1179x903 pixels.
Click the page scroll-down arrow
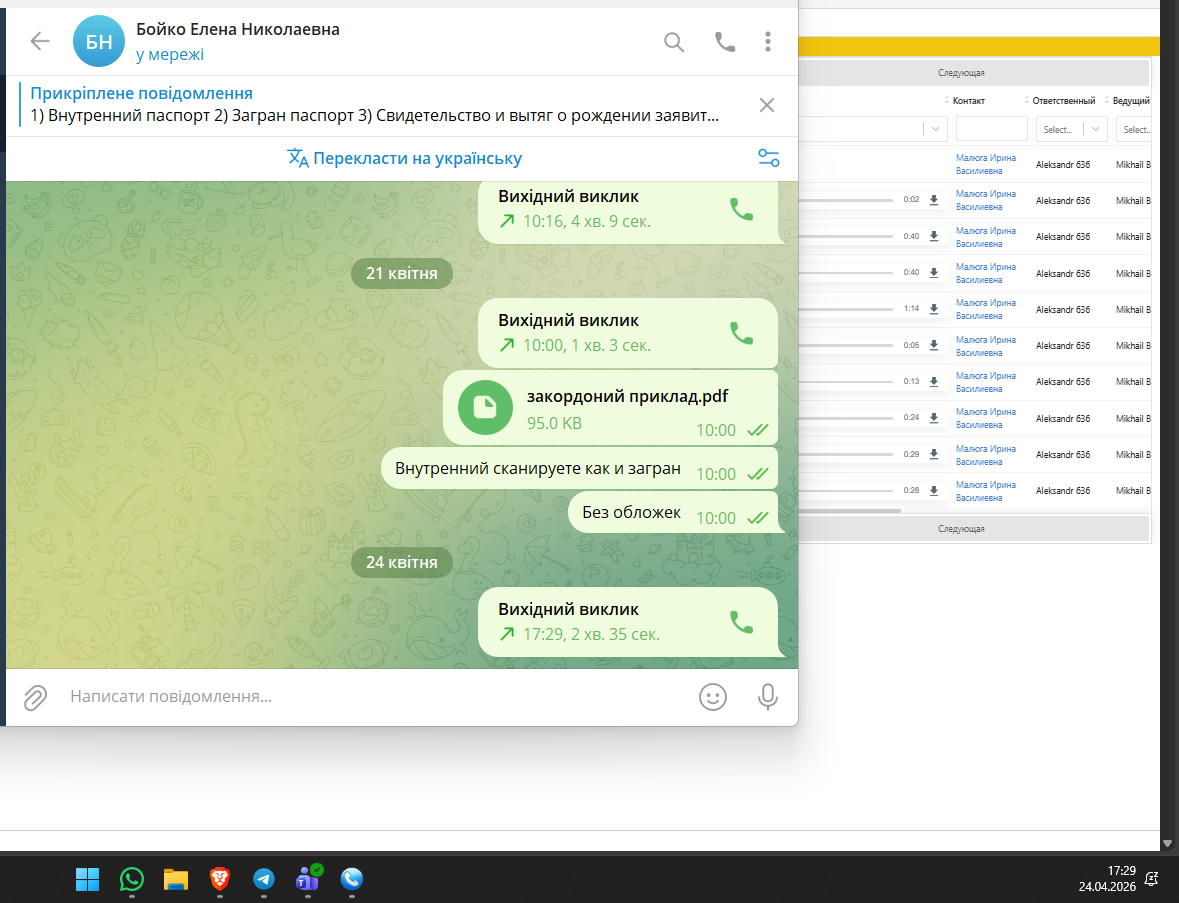[x=1168, y=844]
